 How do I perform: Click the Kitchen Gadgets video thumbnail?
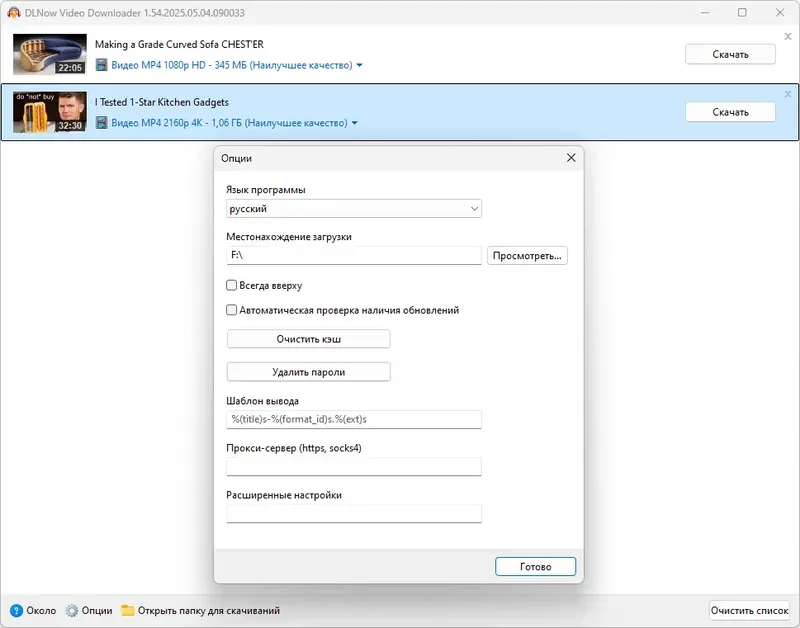click(x=49, y=112)
